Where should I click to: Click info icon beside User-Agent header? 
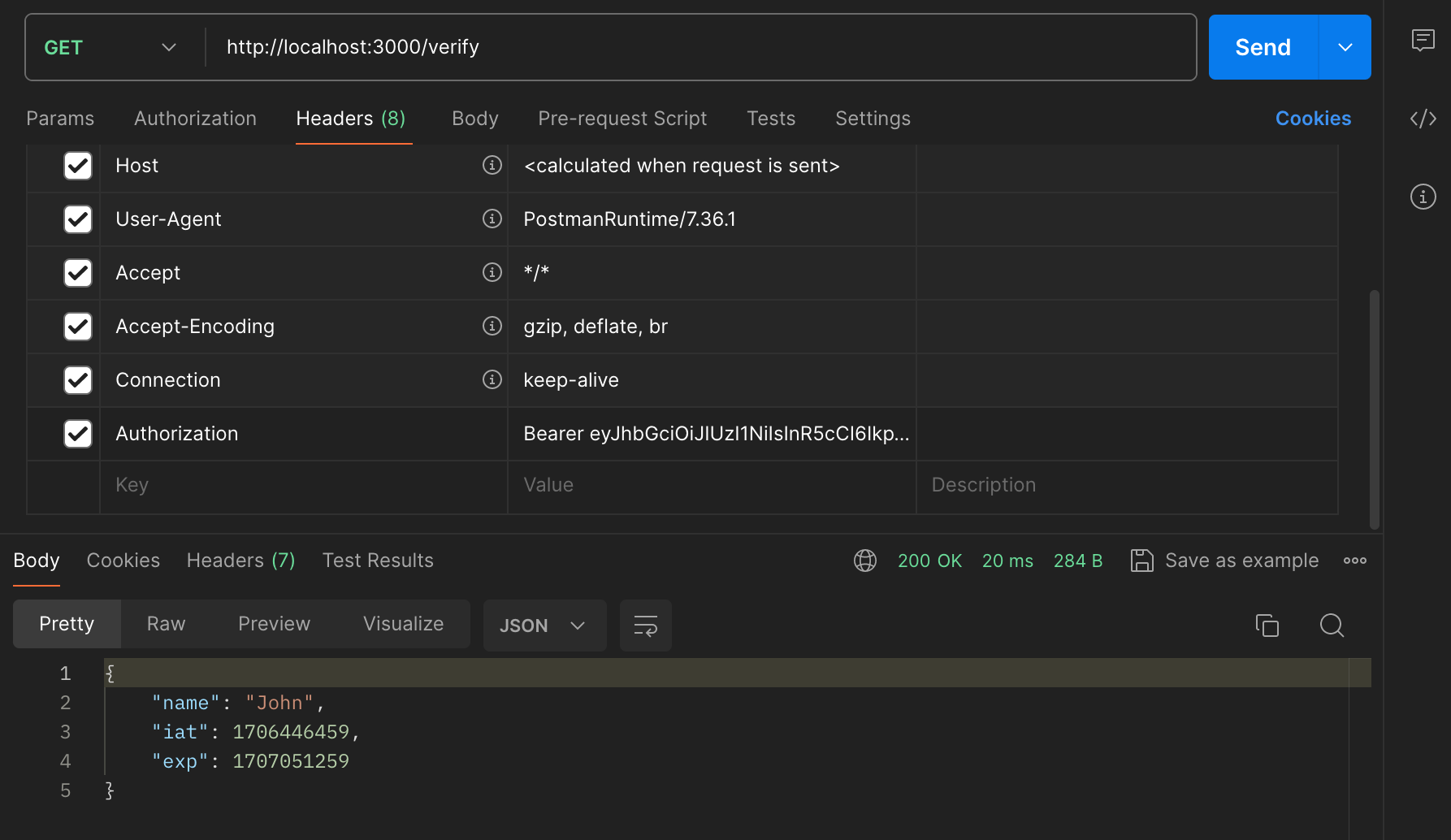click(x=492, y=219)
